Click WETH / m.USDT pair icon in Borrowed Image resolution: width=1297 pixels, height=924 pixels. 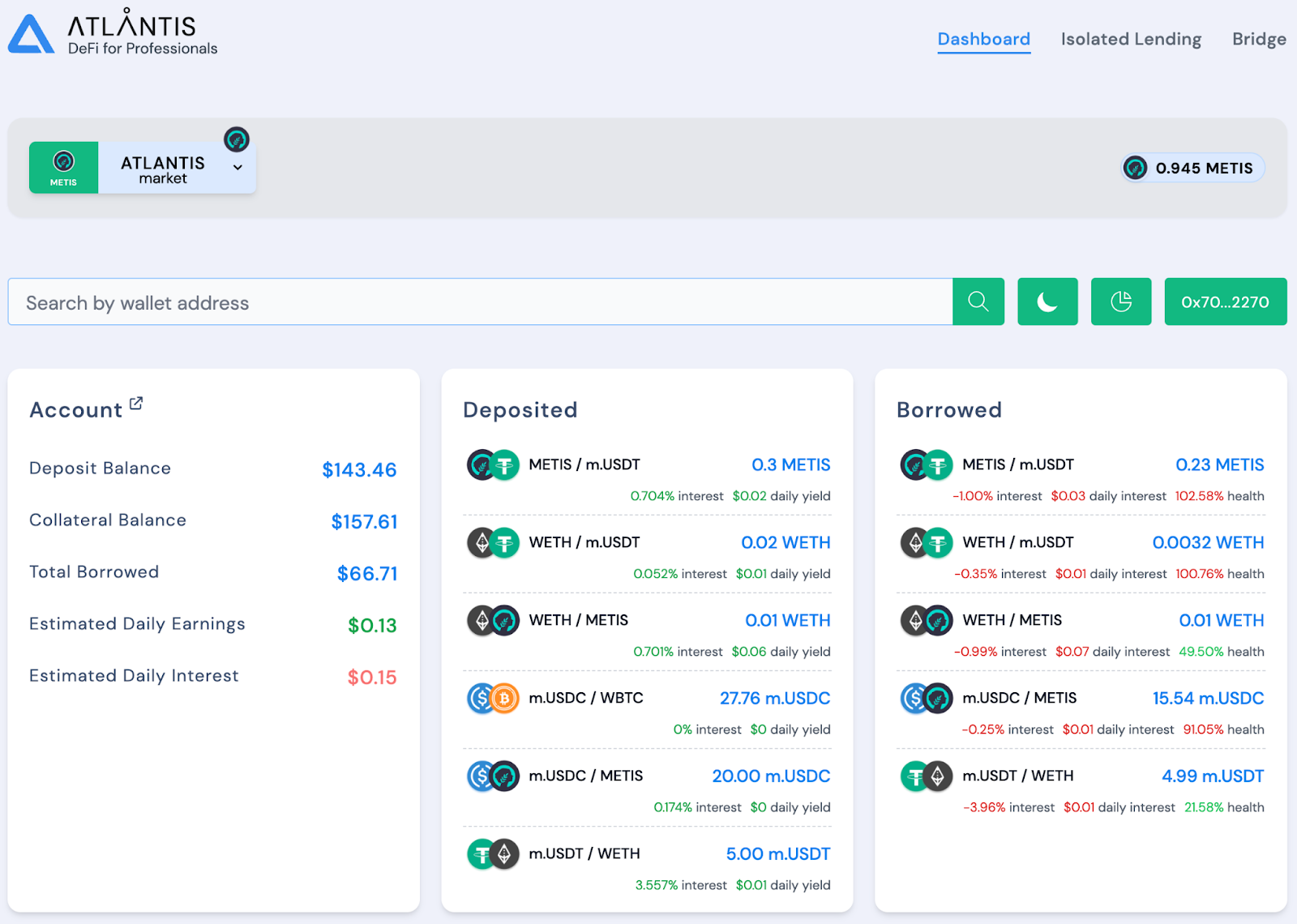[927, 543]
